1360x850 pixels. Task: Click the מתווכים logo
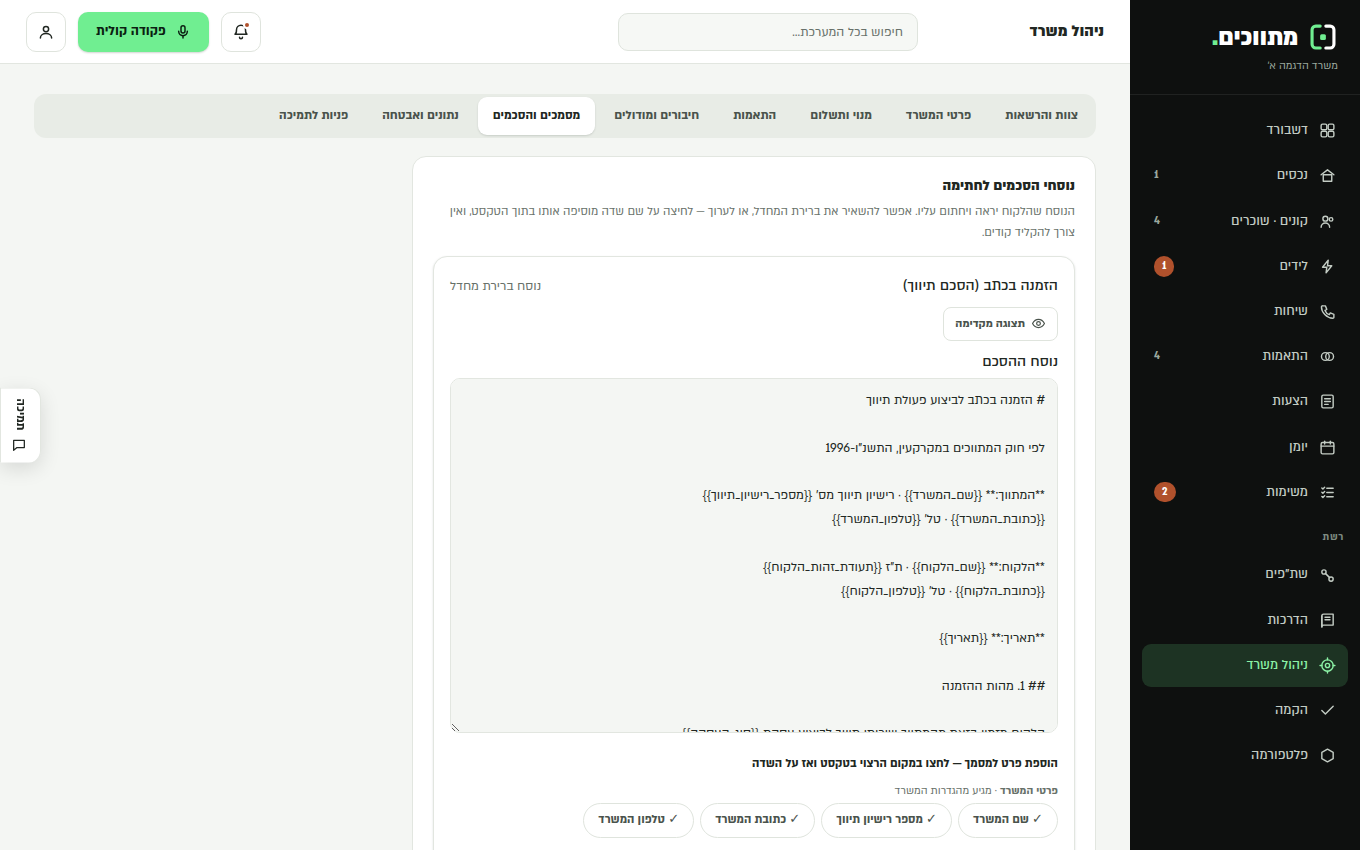[1274, 37]
